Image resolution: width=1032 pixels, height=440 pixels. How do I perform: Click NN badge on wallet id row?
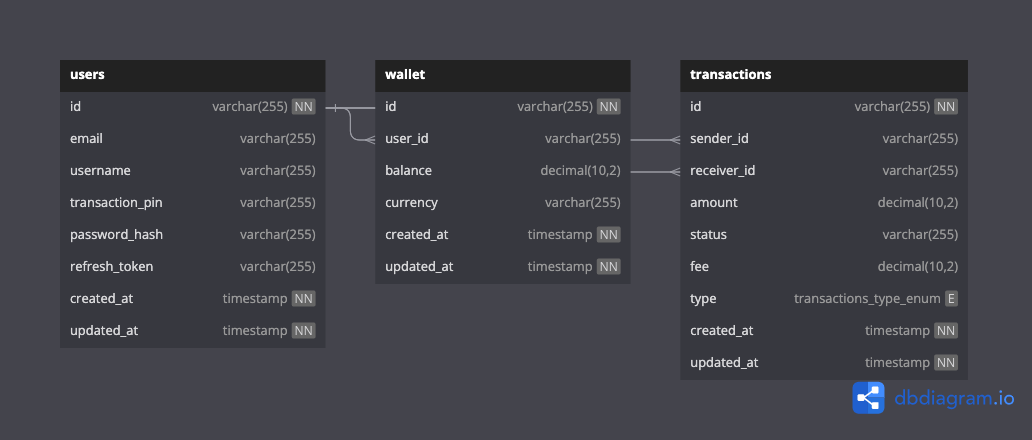(608, 107)
